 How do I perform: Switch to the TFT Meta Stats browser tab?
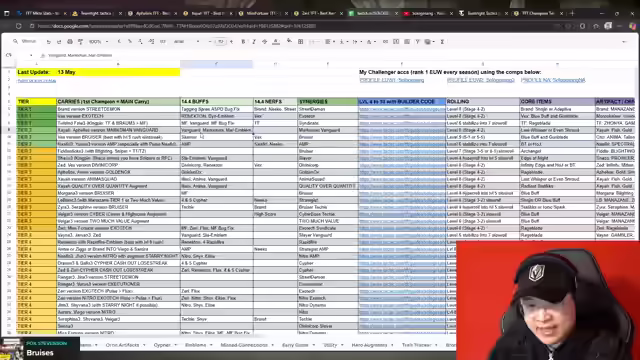pos(42,13)
